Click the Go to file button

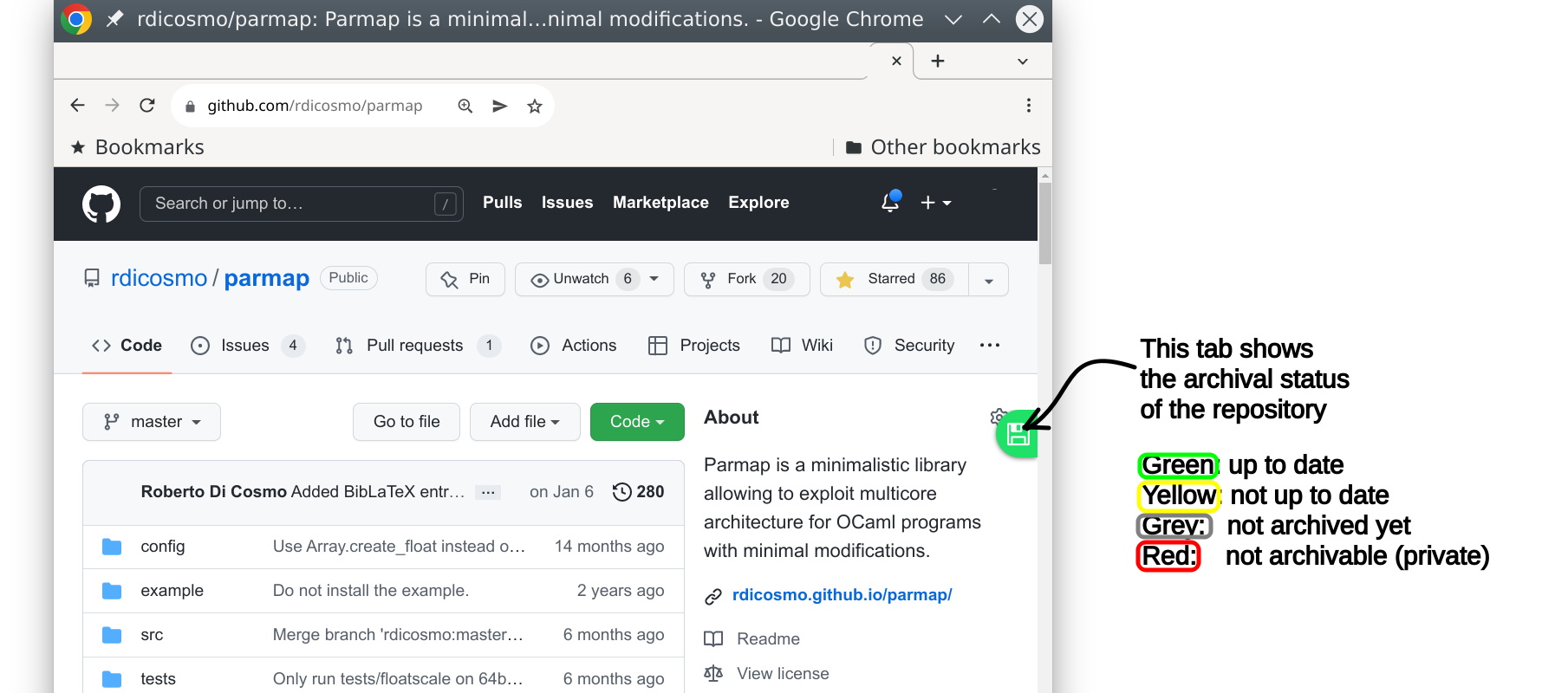[x=407, y=422]
